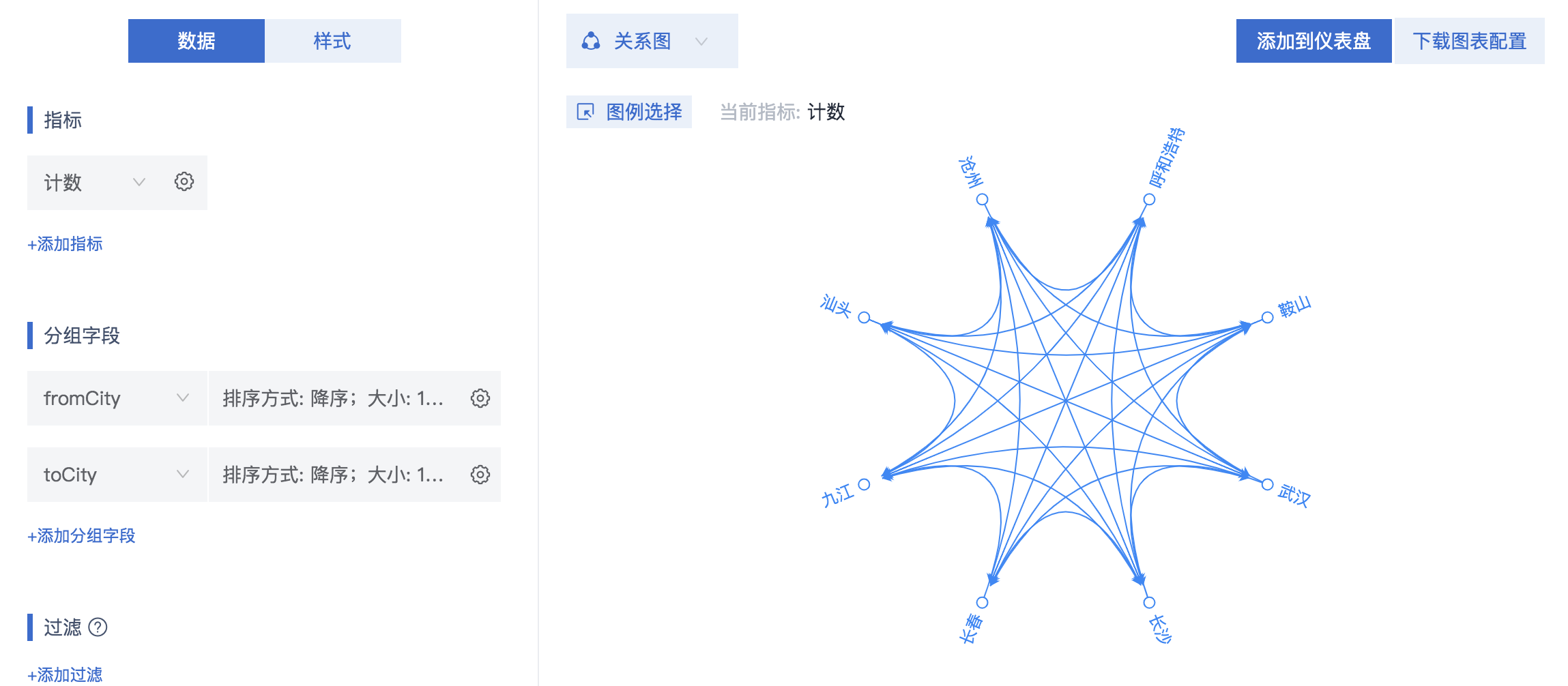Switch to the 数据 tab
This screenshot has height=686, width=1568.
pos(197,41)
